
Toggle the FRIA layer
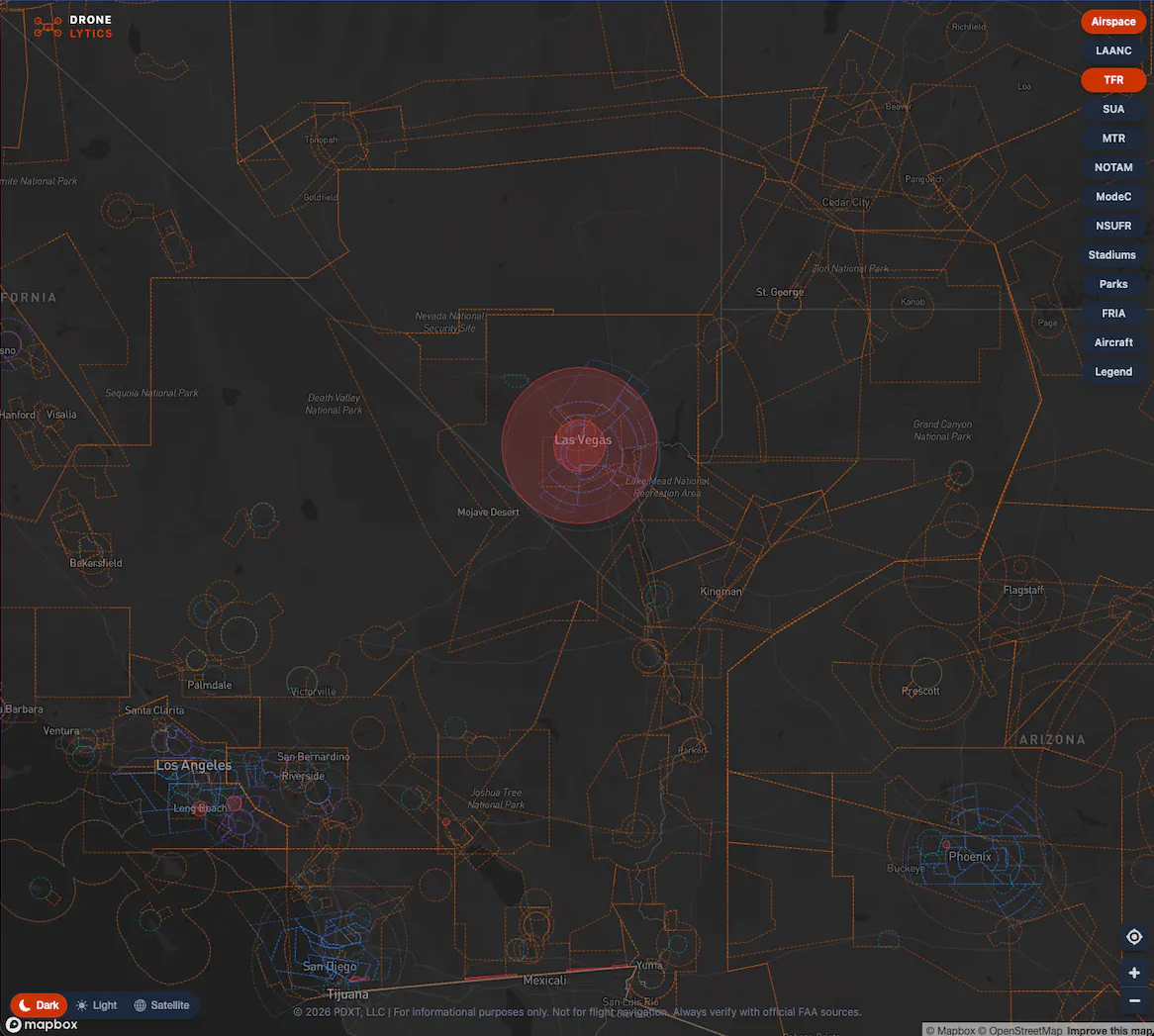pos(1112,314)
